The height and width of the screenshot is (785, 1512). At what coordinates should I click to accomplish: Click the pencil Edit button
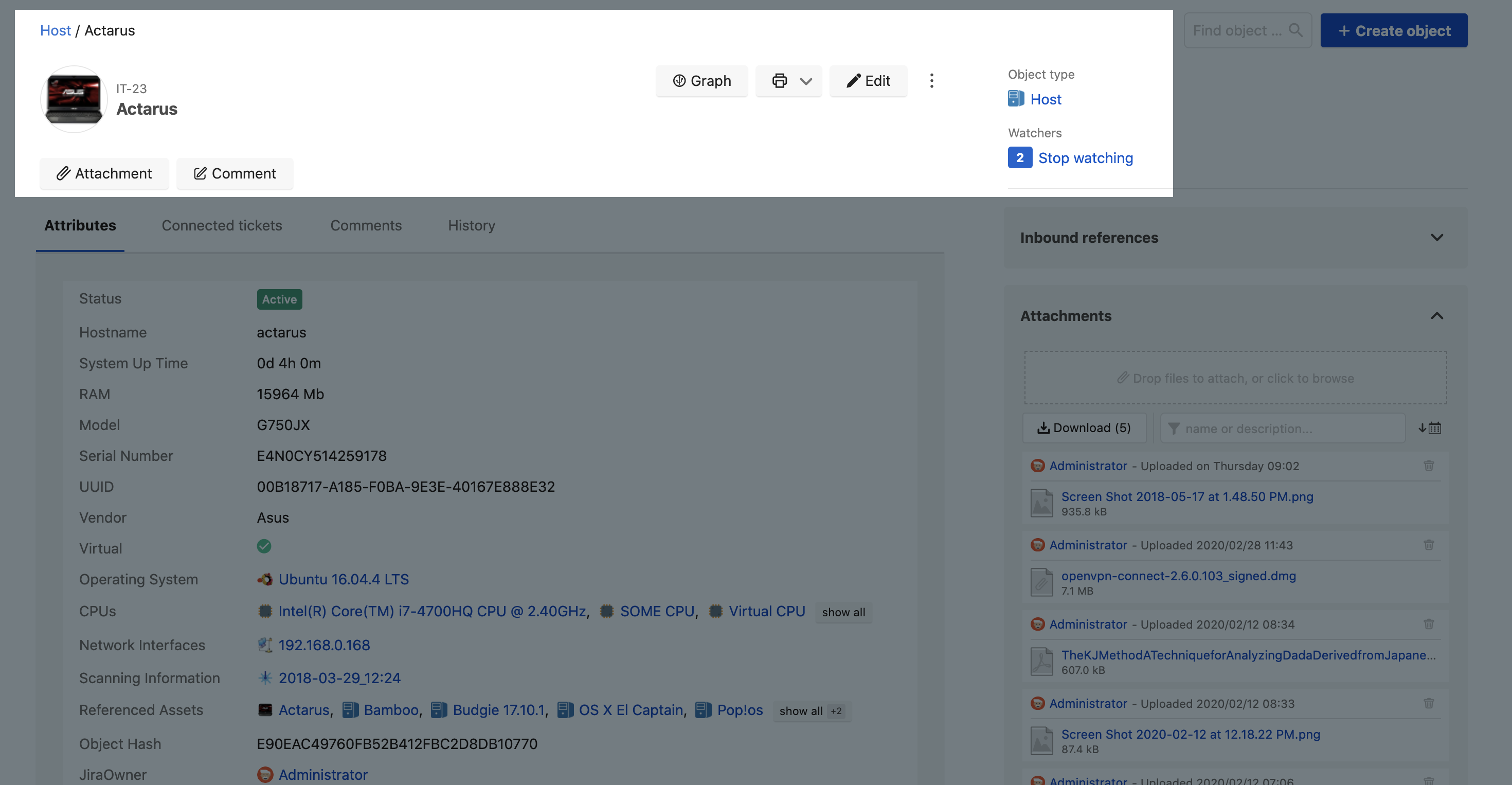click(868, 80)
